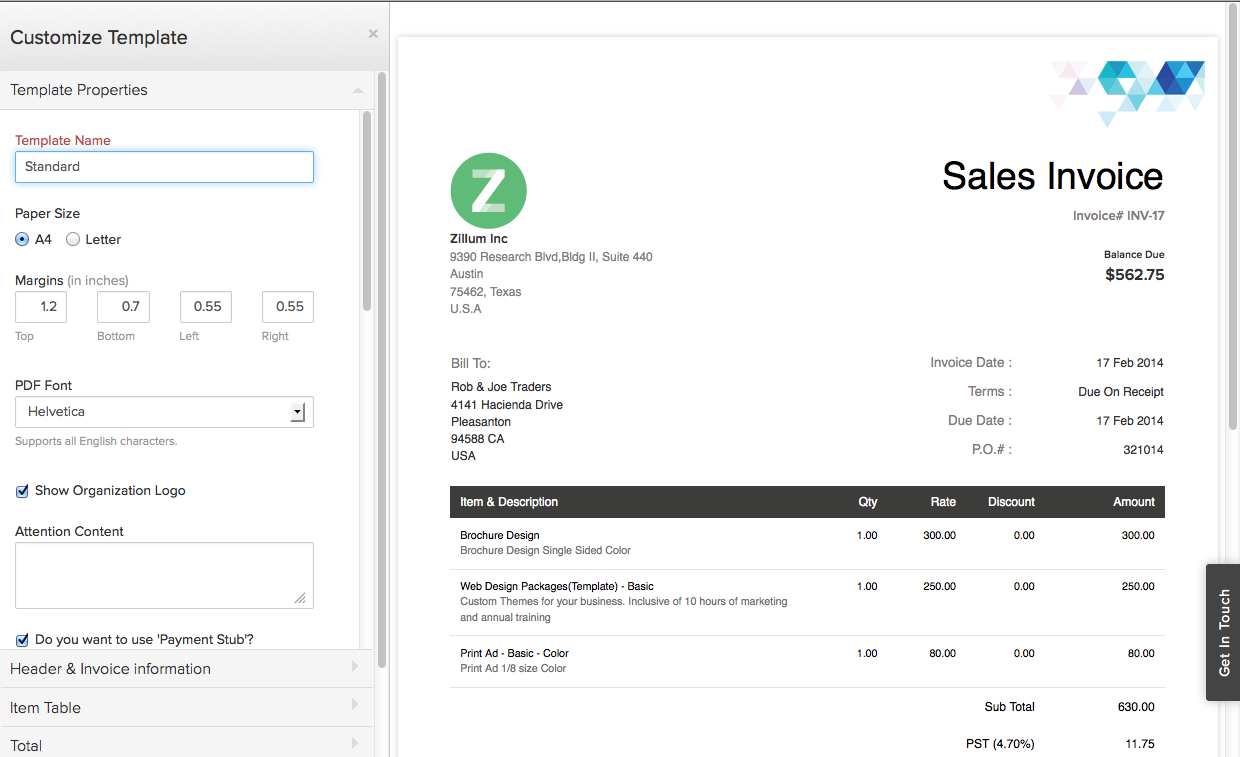Click the Right margin field
Image resolution: width=1240 pixels, height=757 pixels.
coord(288,307)
